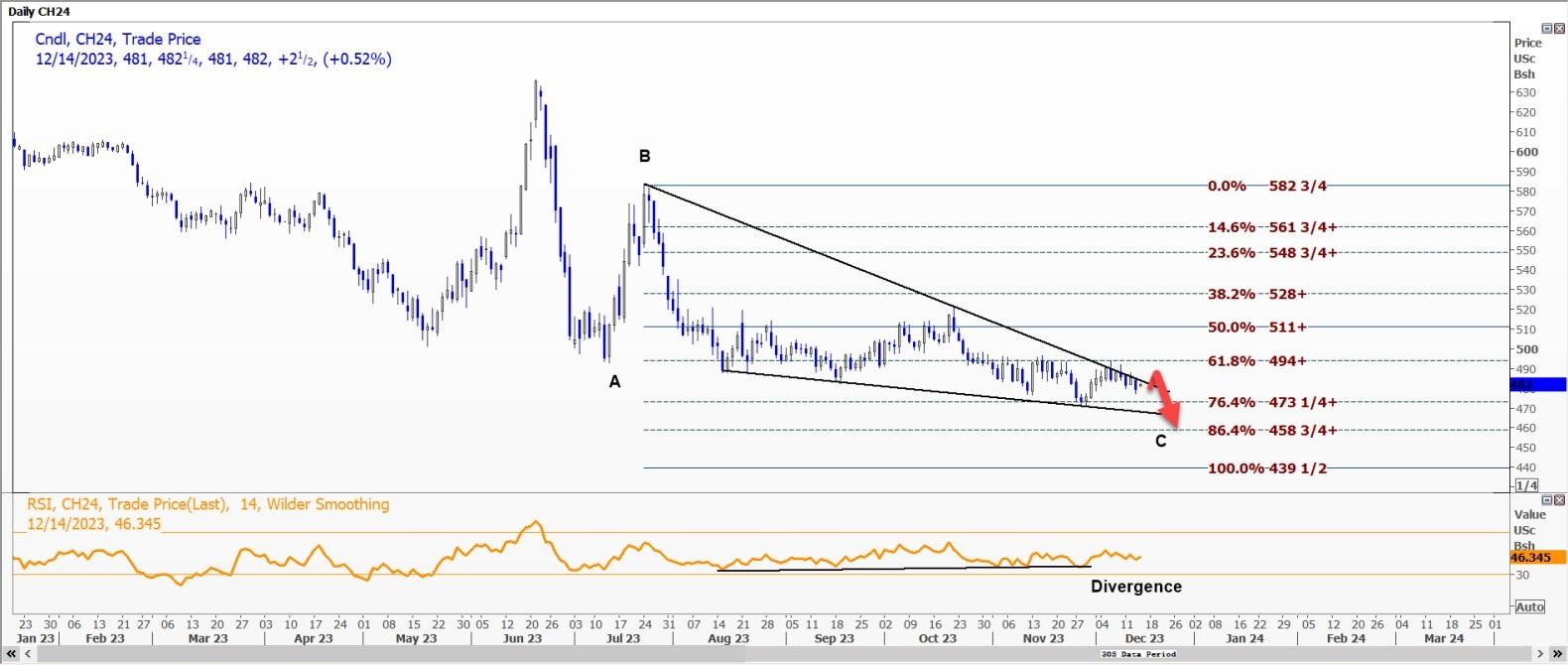Select the 100.0% 439 1/2 Fibonacci label
The image size is (1568, 665).
[1267, 468]
